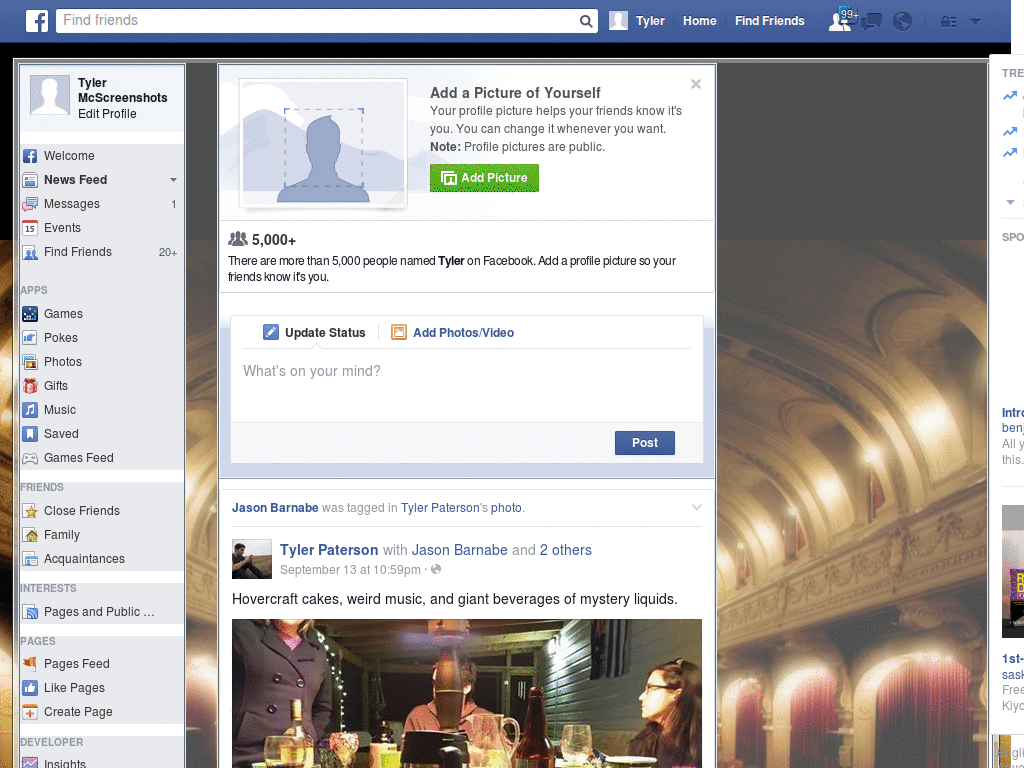Click the News Feed icon in sidebar

pos(30,180)
